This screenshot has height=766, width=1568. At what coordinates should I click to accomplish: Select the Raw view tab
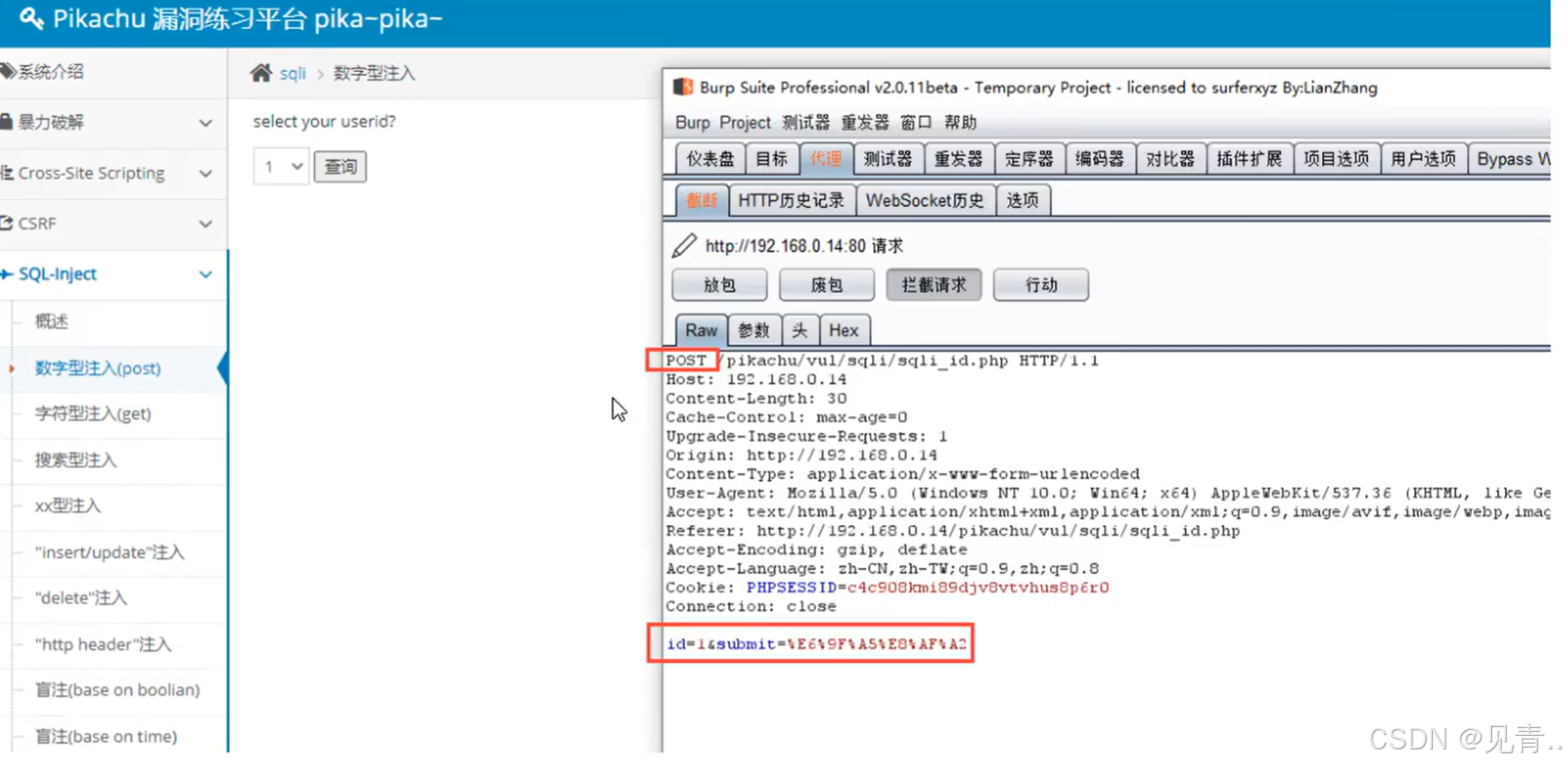point(701,331)
